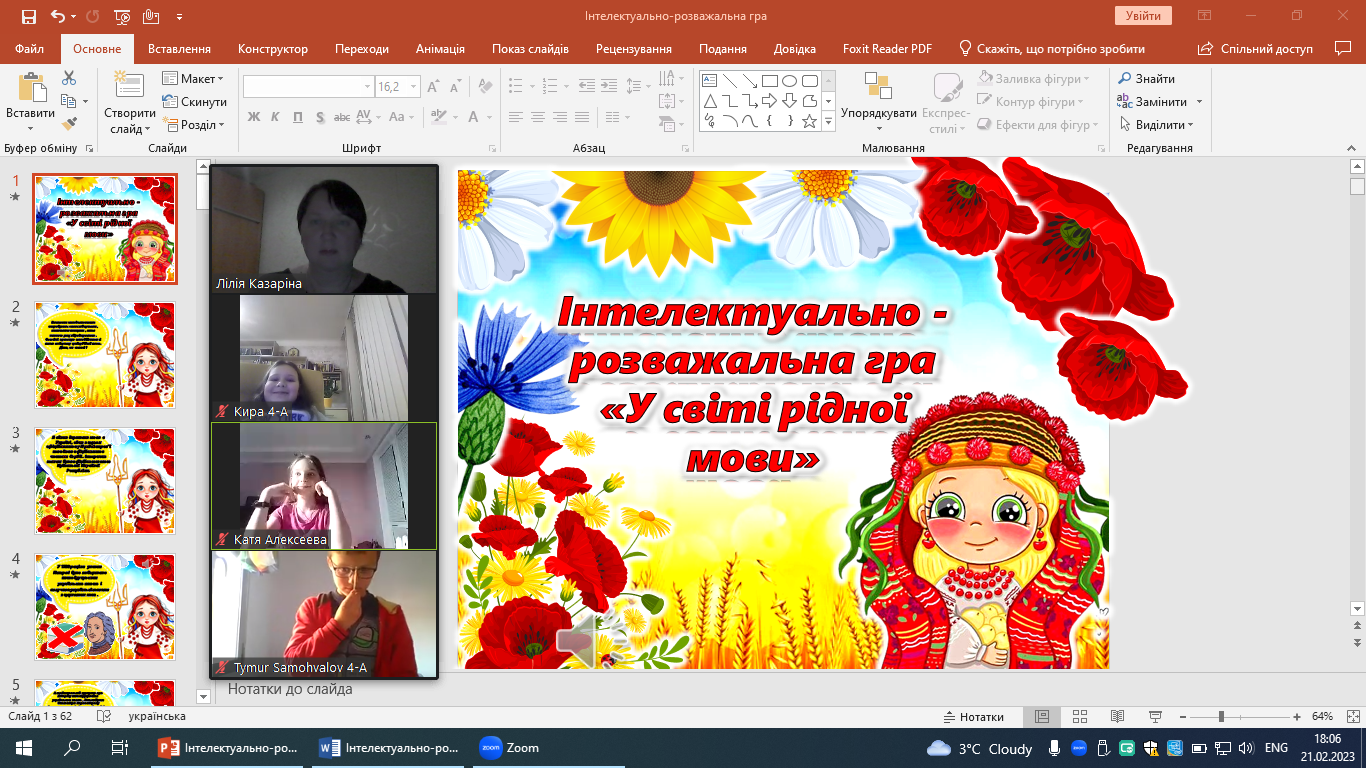This screenshot has height=768, width=1366.
Task: Switch to Slide Sorter view icon
Action: (x=1079, y=717)
